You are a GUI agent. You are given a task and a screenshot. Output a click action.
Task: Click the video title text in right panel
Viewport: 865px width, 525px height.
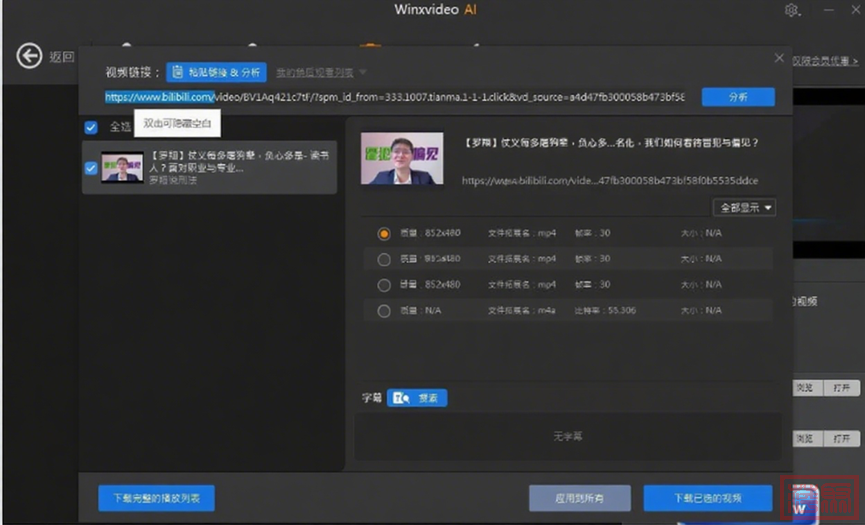pos(611,142)
